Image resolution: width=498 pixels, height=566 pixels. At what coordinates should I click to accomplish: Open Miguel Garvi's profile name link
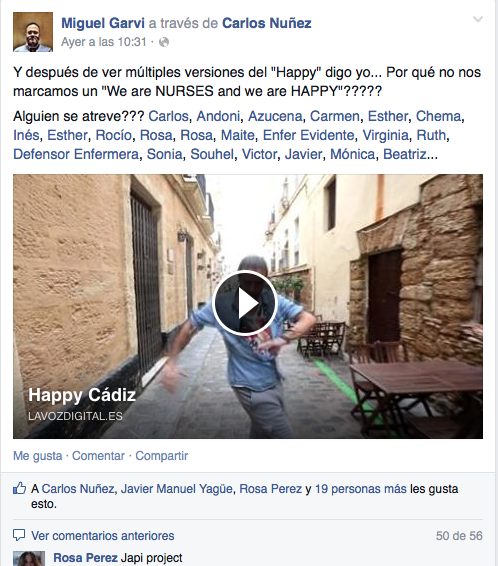(103, 23)
